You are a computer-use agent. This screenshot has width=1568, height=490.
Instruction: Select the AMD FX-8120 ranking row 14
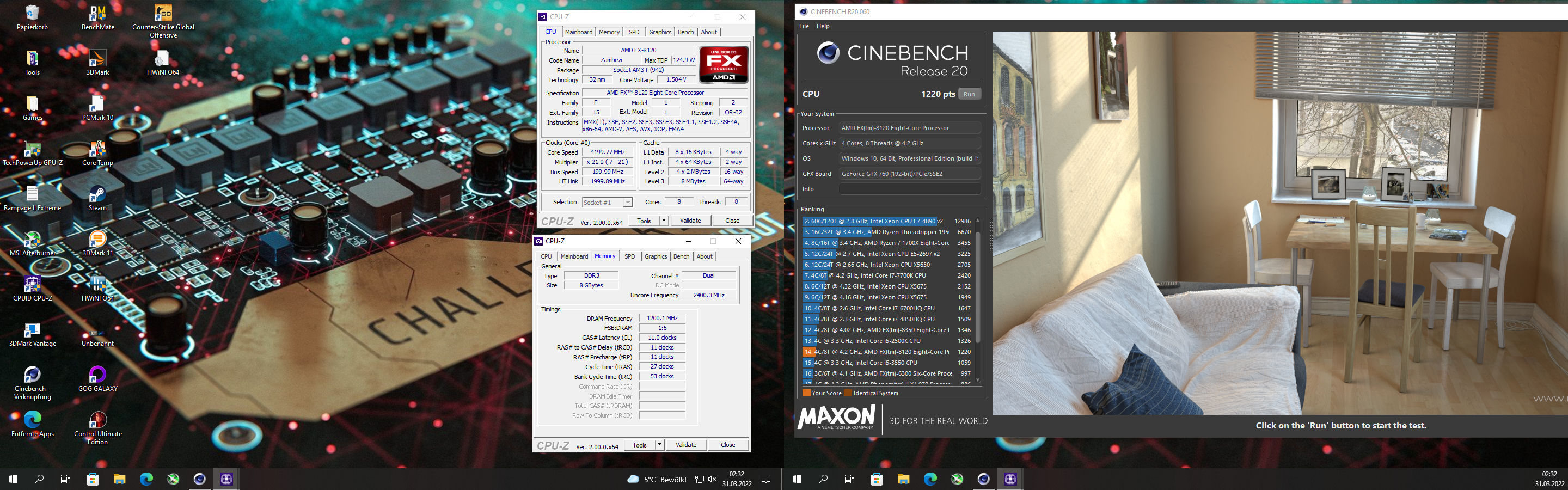(887, 352)
